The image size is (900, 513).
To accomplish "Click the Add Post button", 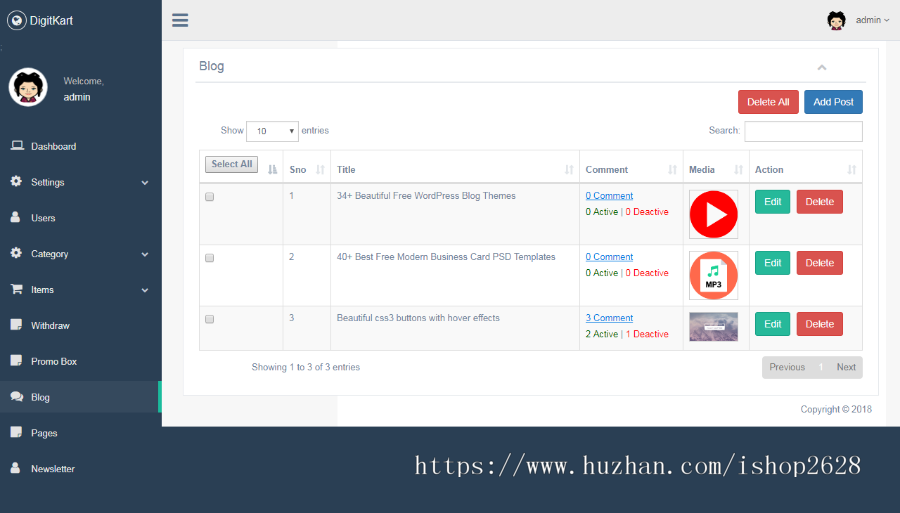I will coord(833,102).
